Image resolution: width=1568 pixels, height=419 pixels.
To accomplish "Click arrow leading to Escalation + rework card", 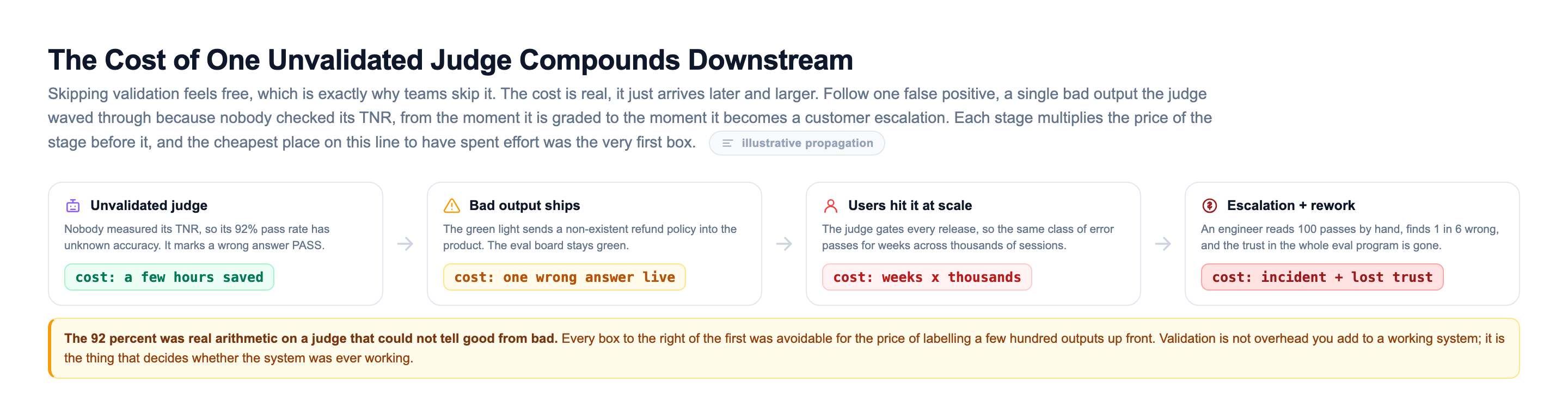I will tap(1163, 244).
